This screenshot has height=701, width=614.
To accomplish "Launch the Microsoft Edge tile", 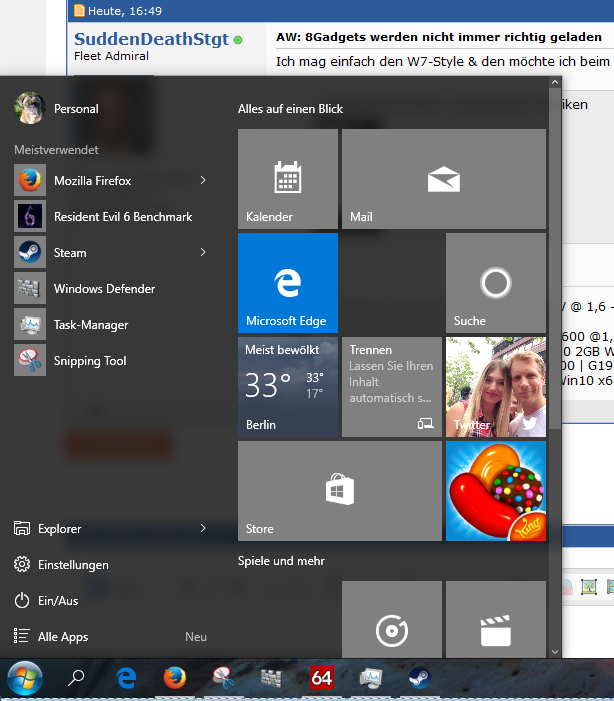I will tap(288, 283).
